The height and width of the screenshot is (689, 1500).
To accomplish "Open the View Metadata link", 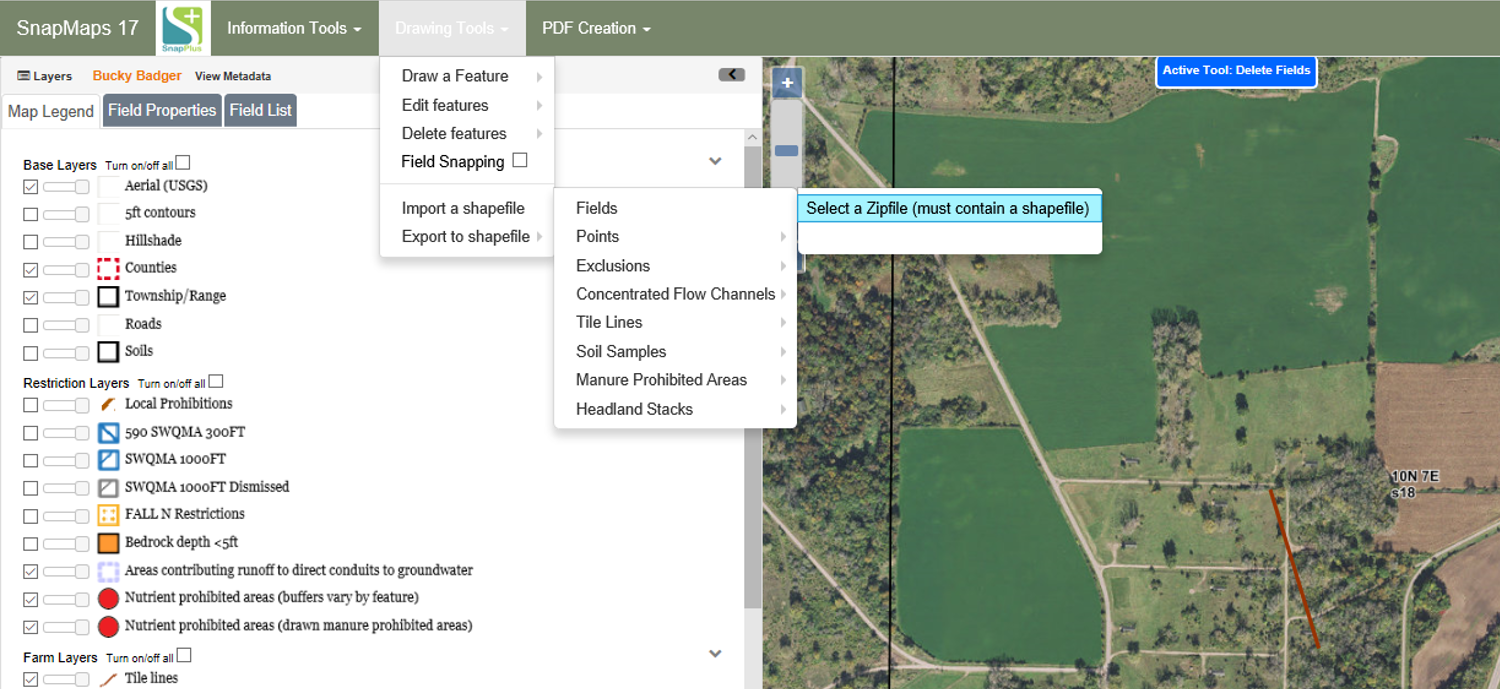I will 233,76.
